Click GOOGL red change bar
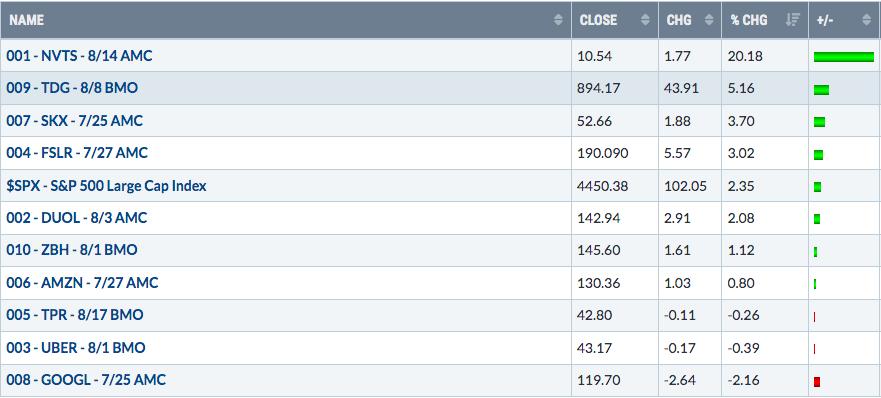 click(817, 382)
